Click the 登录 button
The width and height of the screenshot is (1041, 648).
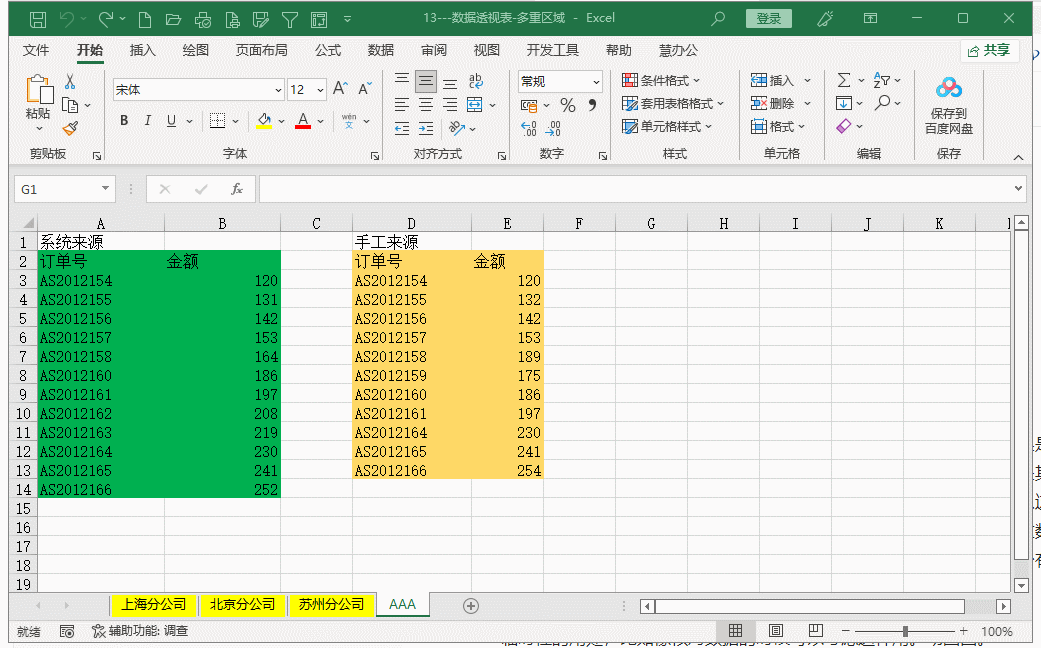point(769,19)
